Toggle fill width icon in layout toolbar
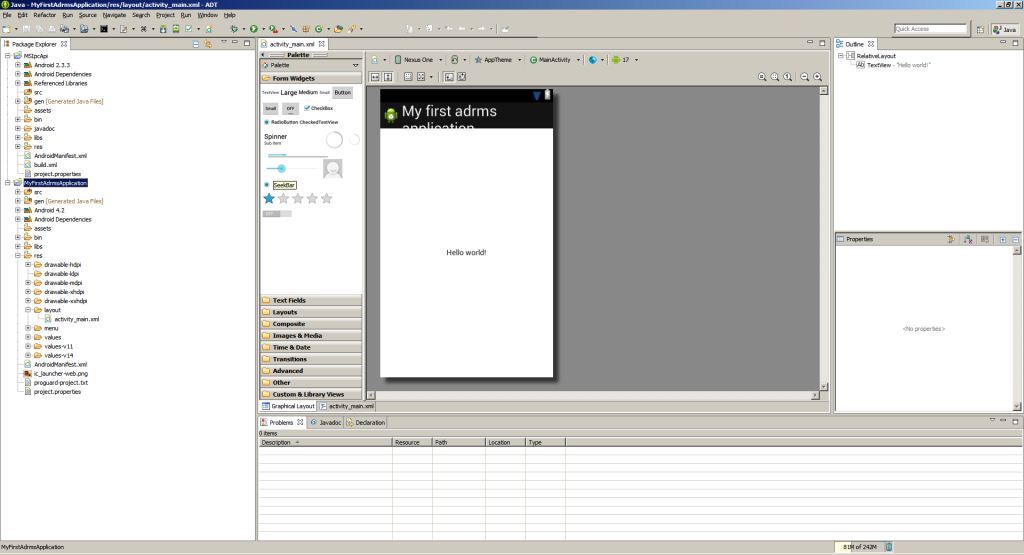1024x555 pixels. [376, 76]
